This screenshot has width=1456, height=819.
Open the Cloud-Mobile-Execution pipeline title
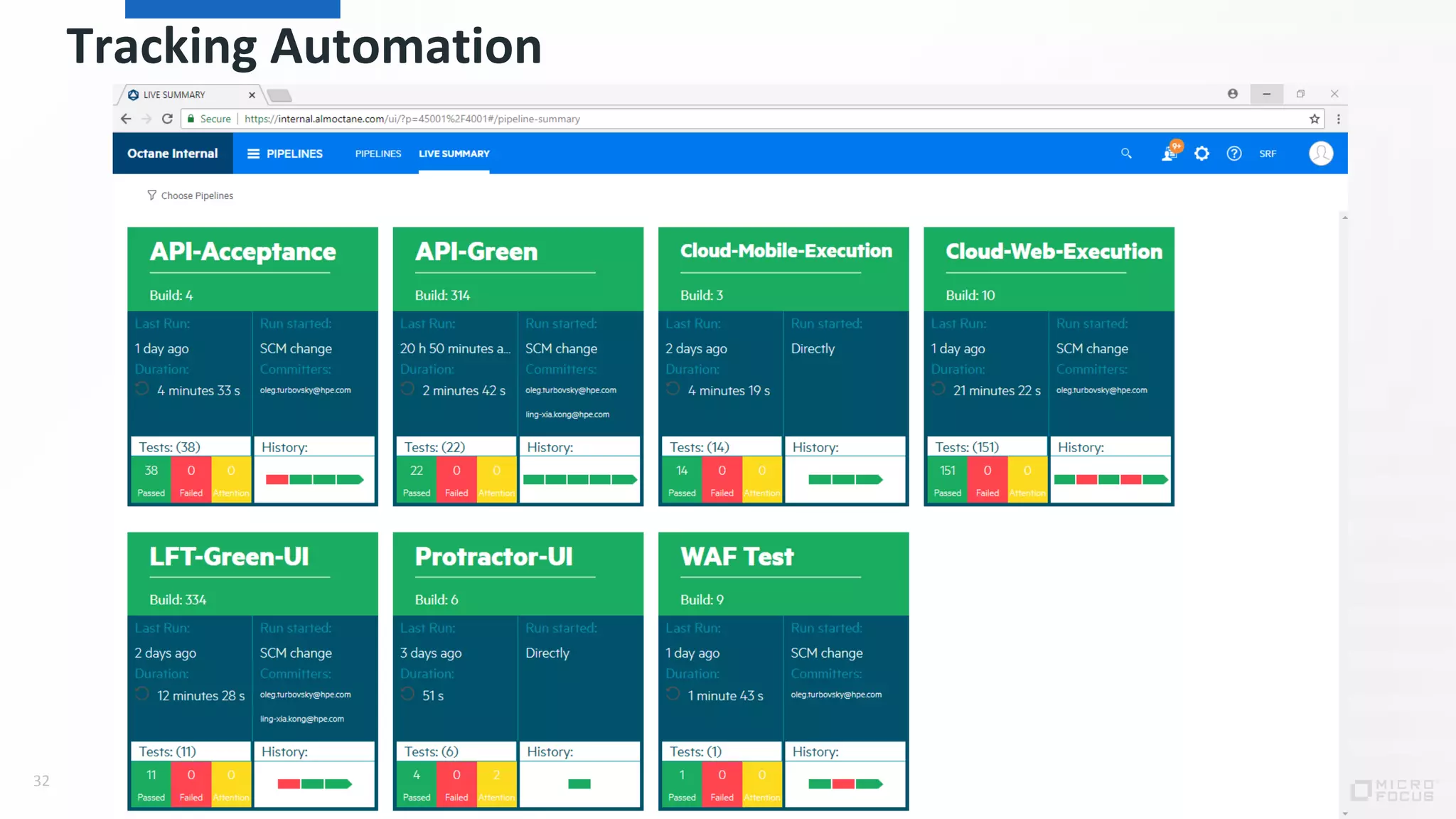point(786,251)
